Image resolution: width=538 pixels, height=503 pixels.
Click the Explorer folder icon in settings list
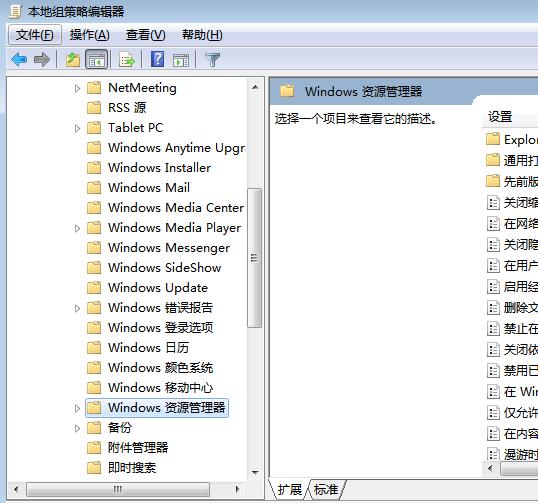pos(493,139)
